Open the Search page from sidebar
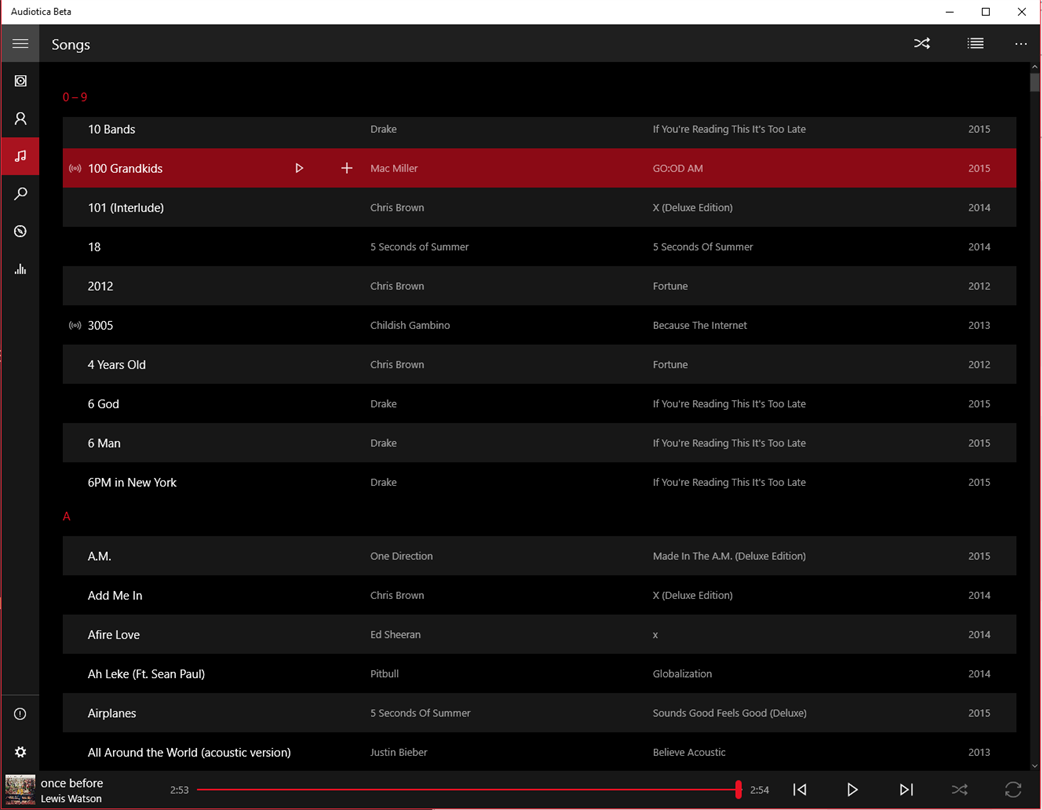1042x810 pixels. tap(21, 194)
